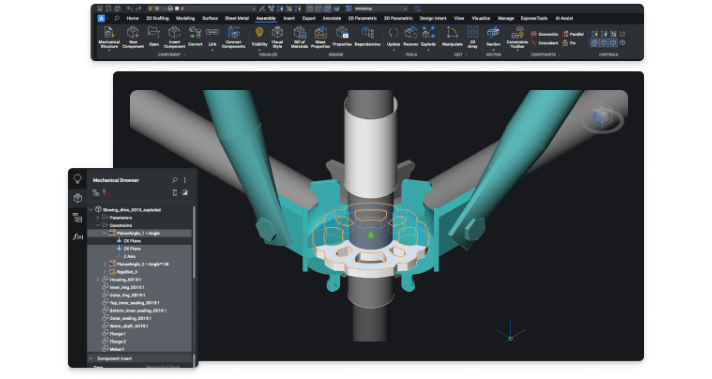Apply the Coincident constraint
Image resolution: width=712 pixels, height=379 pixels.
(x=544, y=43)
